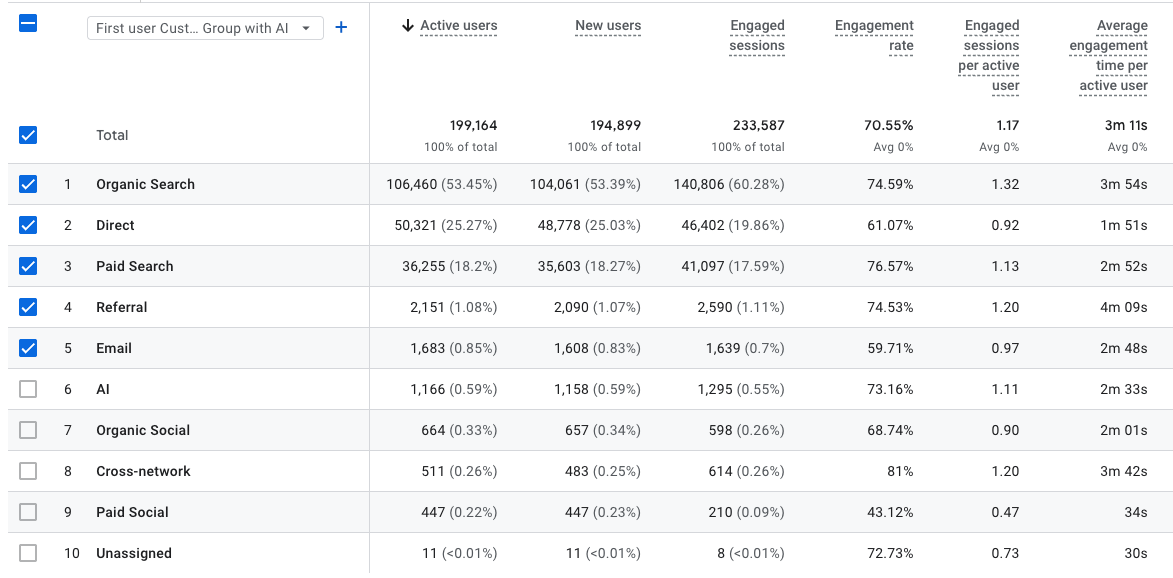Uncheck the Paid Search row checkbox

[28, 266]
